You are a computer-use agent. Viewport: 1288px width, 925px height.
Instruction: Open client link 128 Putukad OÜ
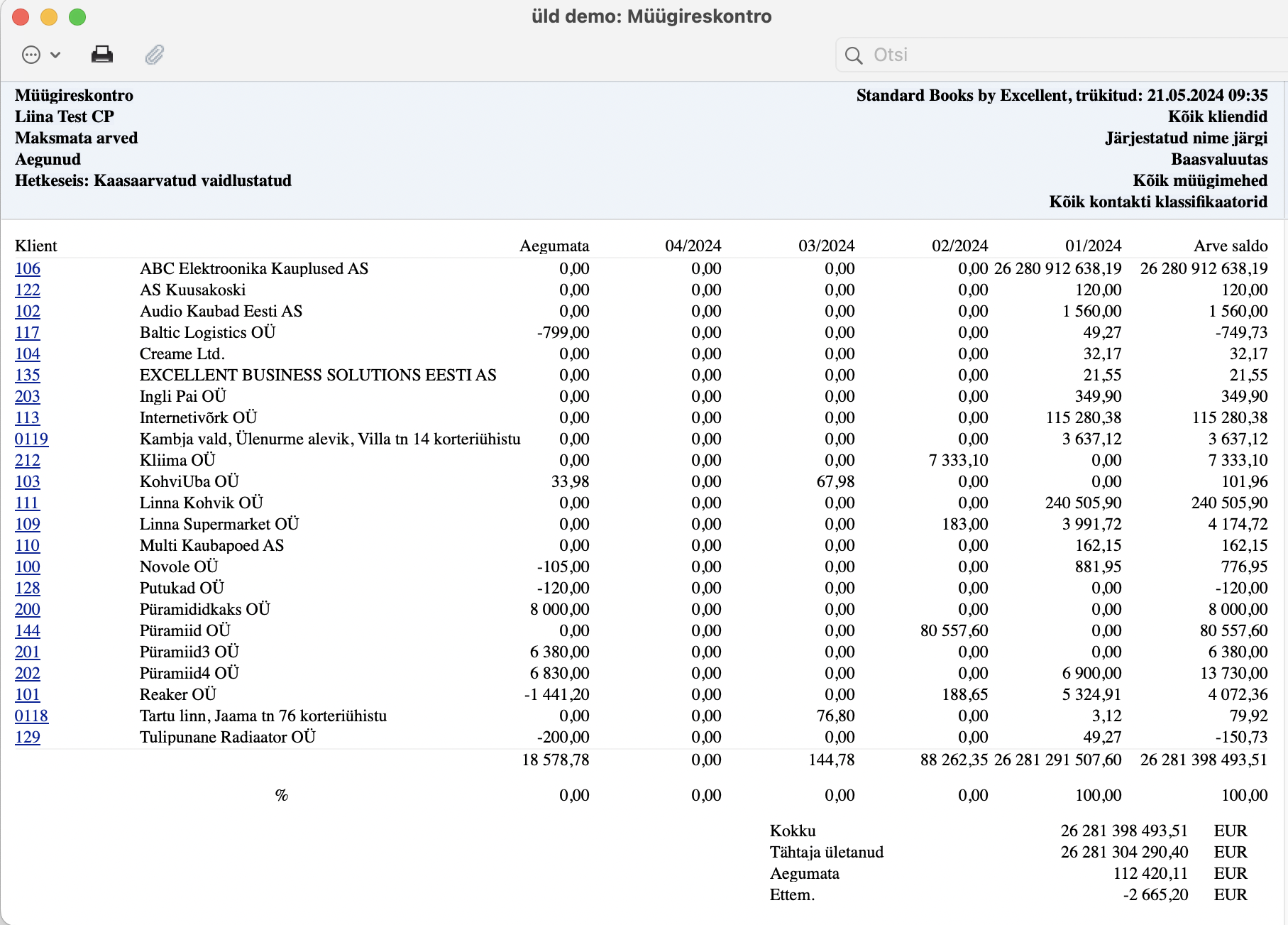click(28, 588)
